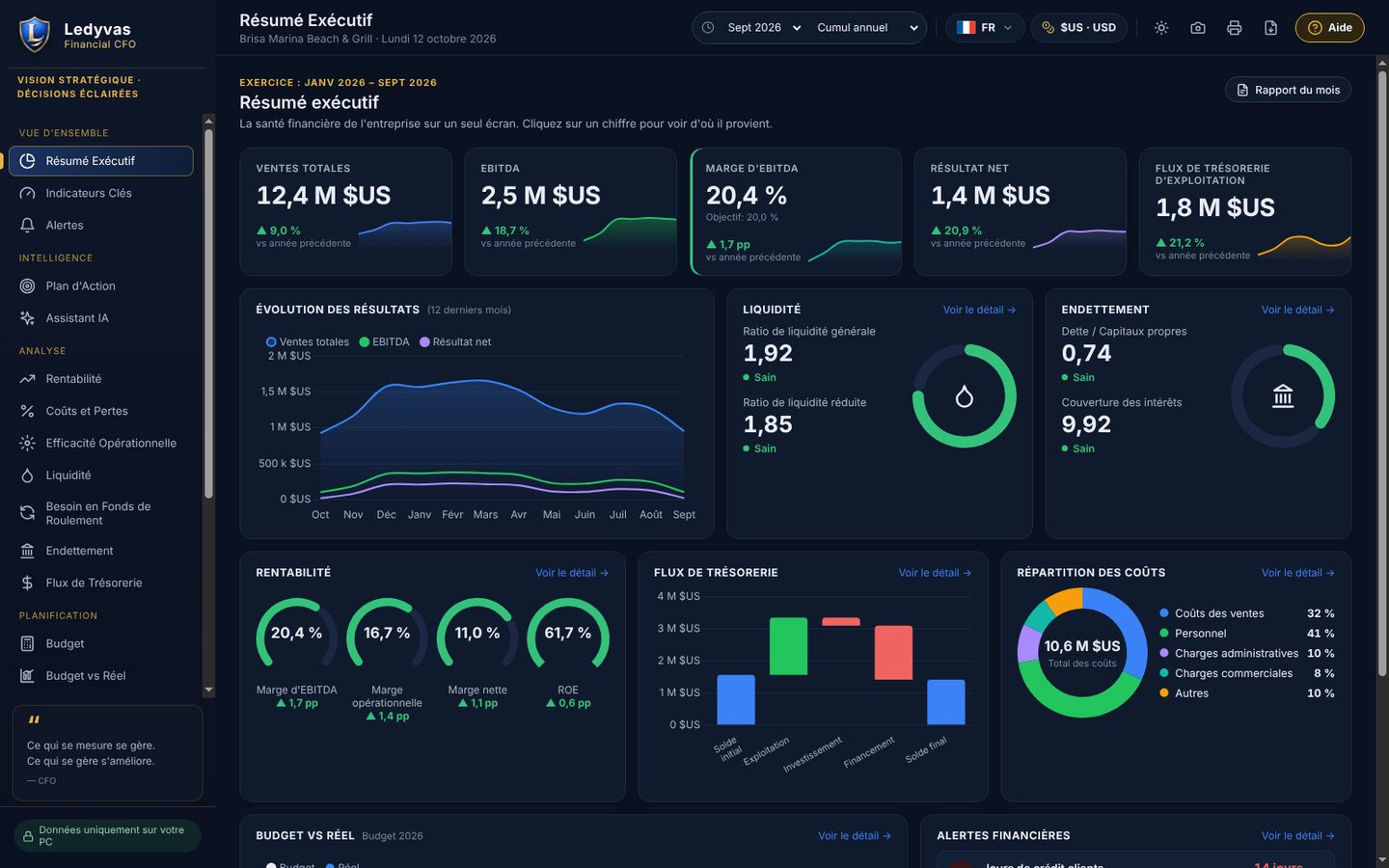The height and width of the screenshot is (868, 1389).
Task: Click the sidebar scroll down arrow
Action: click(208, 691)
